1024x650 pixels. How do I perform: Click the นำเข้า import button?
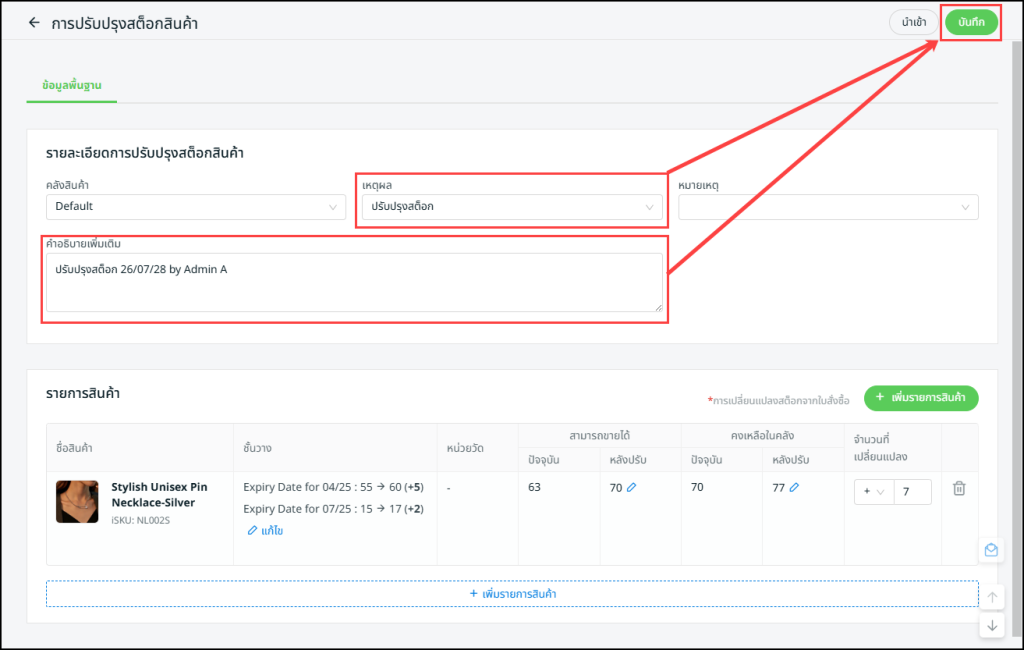913,22
